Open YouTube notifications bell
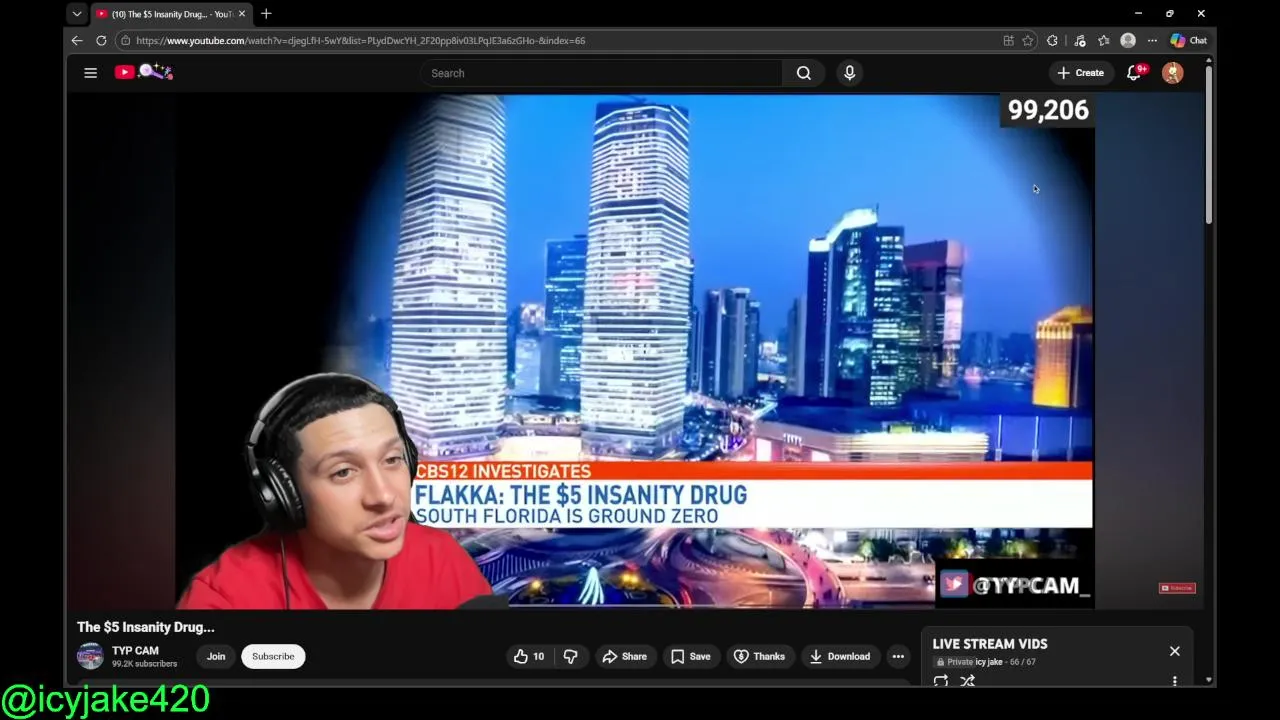Screen dimensions: 1280x720 click(1134, 72)
